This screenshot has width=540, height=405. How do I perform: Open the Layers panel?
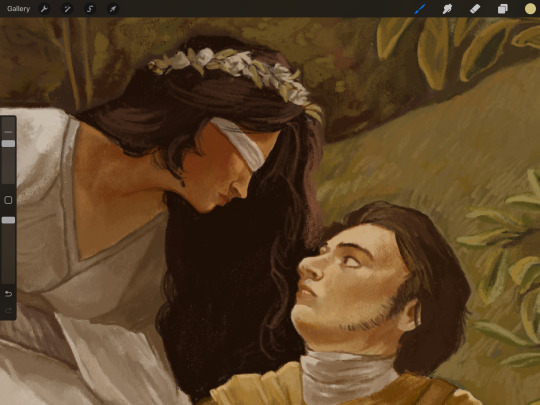point(502,9)
